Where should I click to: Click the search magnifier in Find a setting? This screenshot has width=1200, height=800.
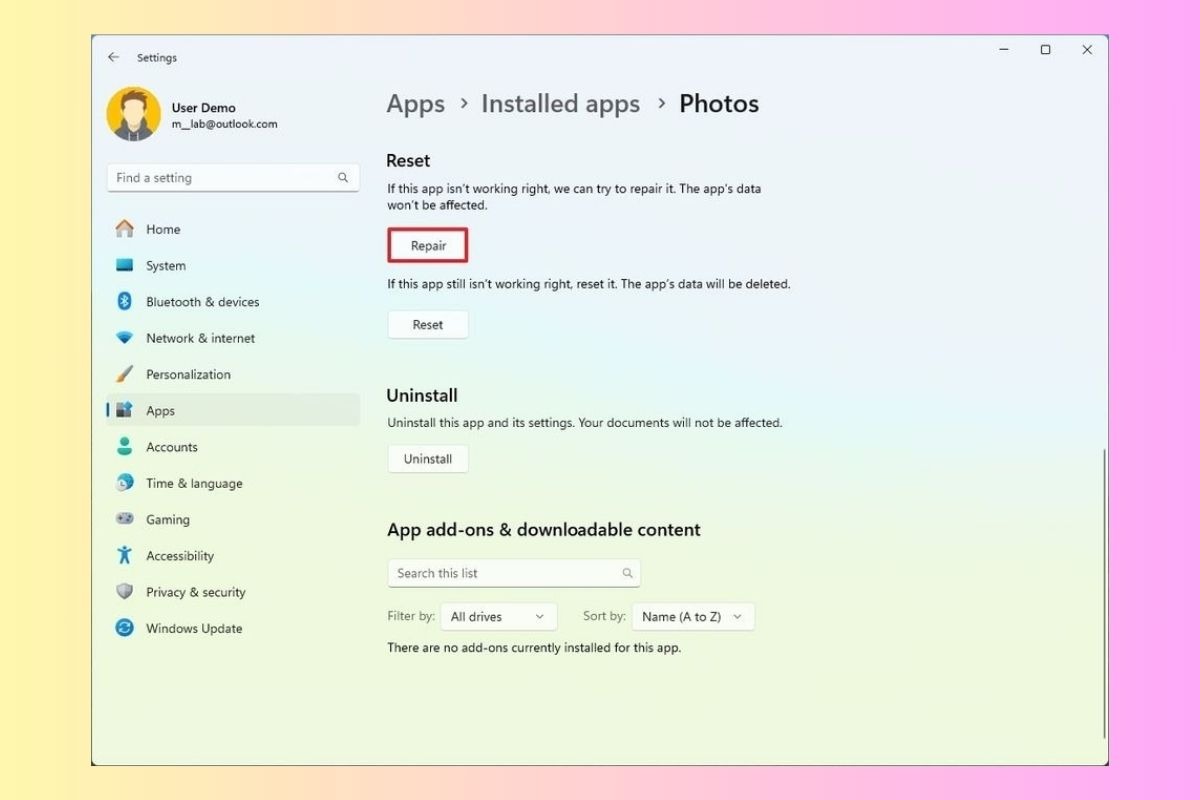[343, 178]
